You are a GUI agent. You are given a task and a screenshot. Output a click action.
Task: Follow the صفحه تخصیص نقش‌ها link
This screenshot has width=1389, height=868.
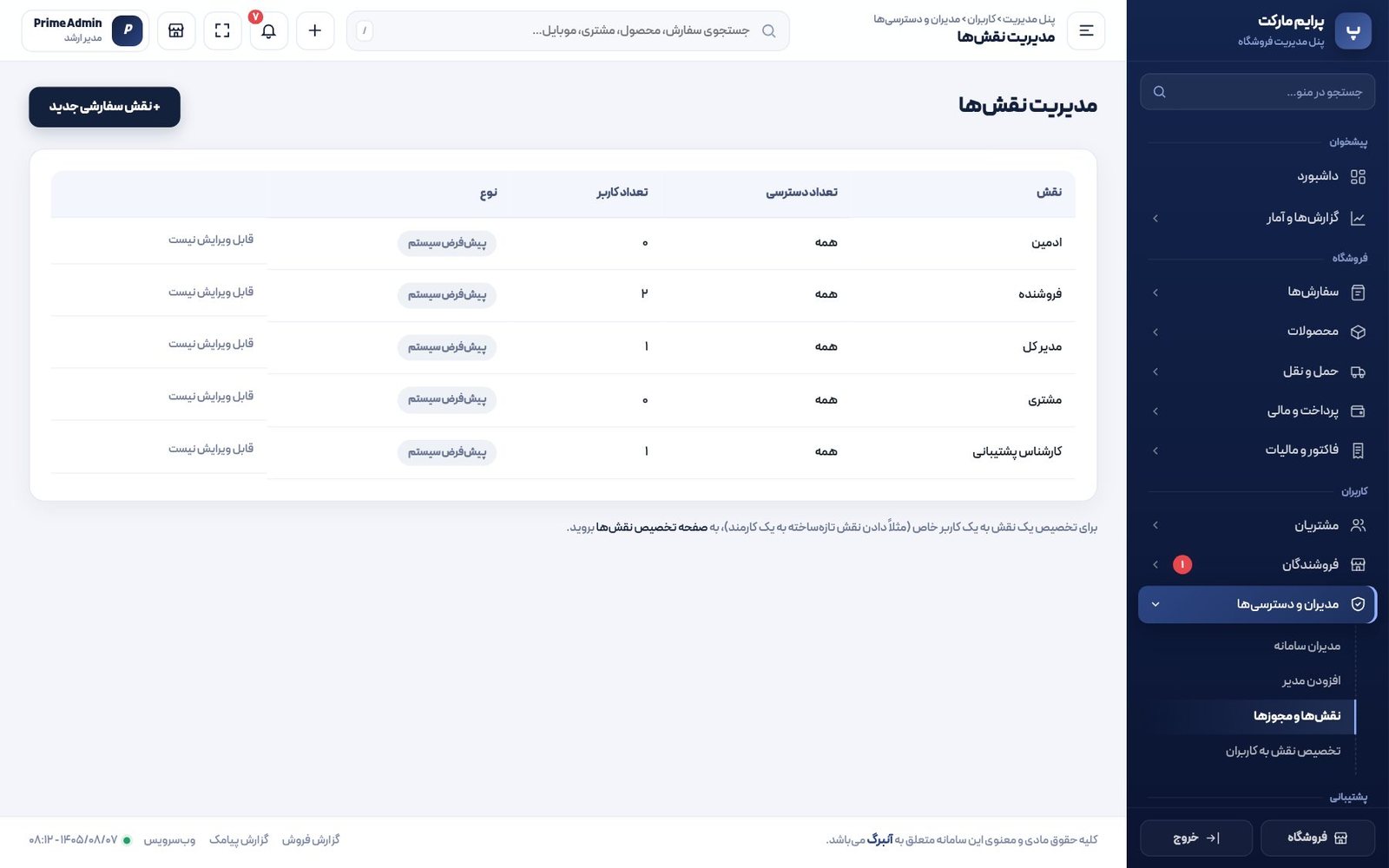pyautogui.click(x=651, y=527)
